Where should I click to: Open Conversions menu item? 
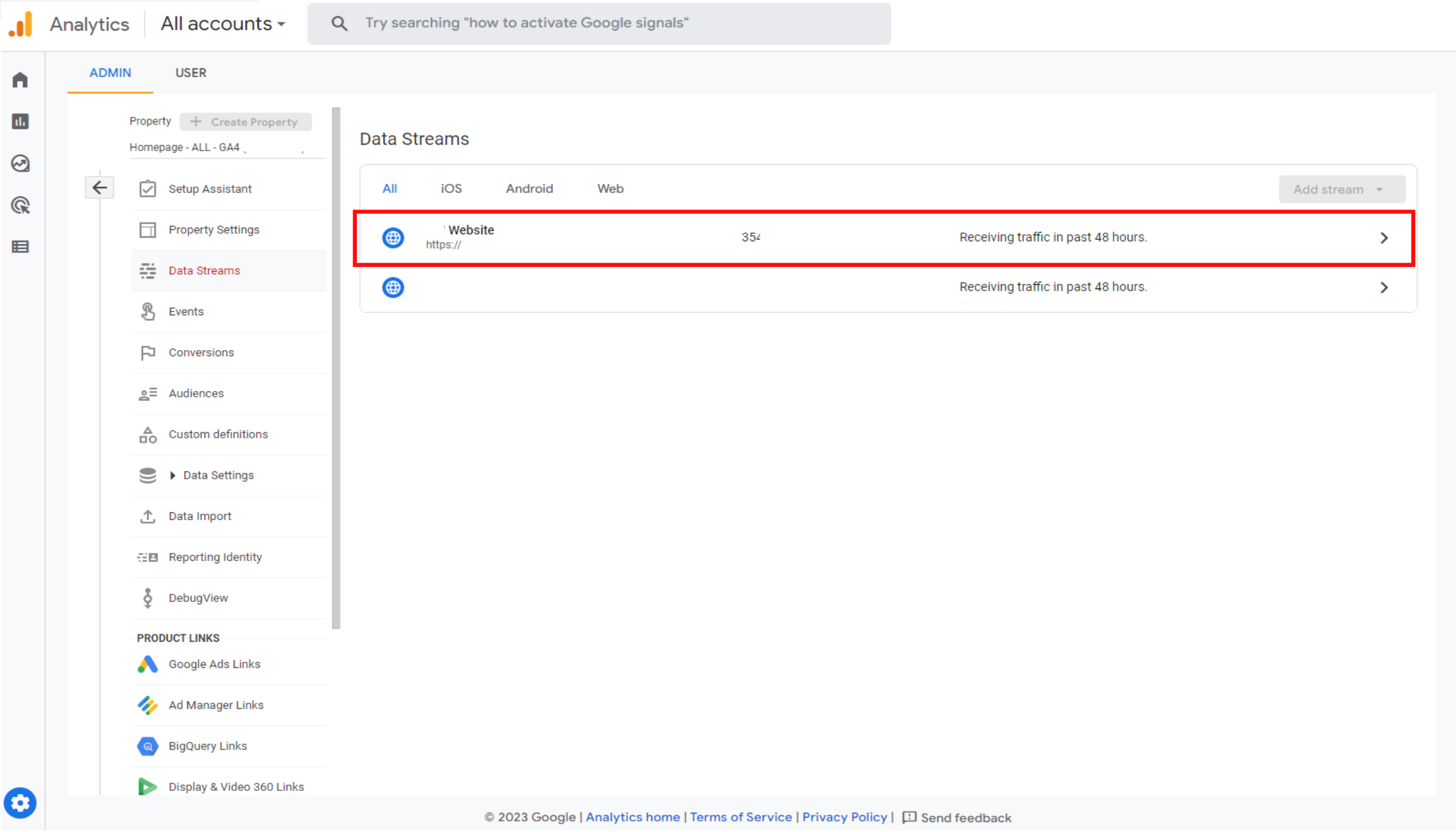click(229, 353)
